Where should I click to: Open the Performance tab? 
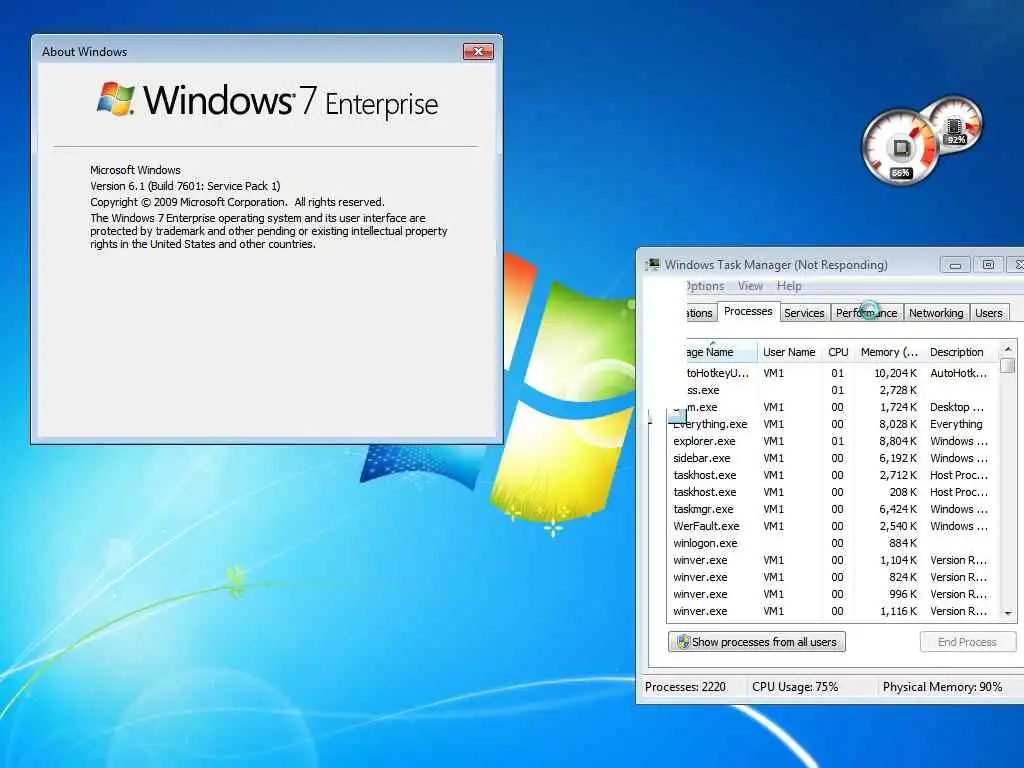[867, 313]
